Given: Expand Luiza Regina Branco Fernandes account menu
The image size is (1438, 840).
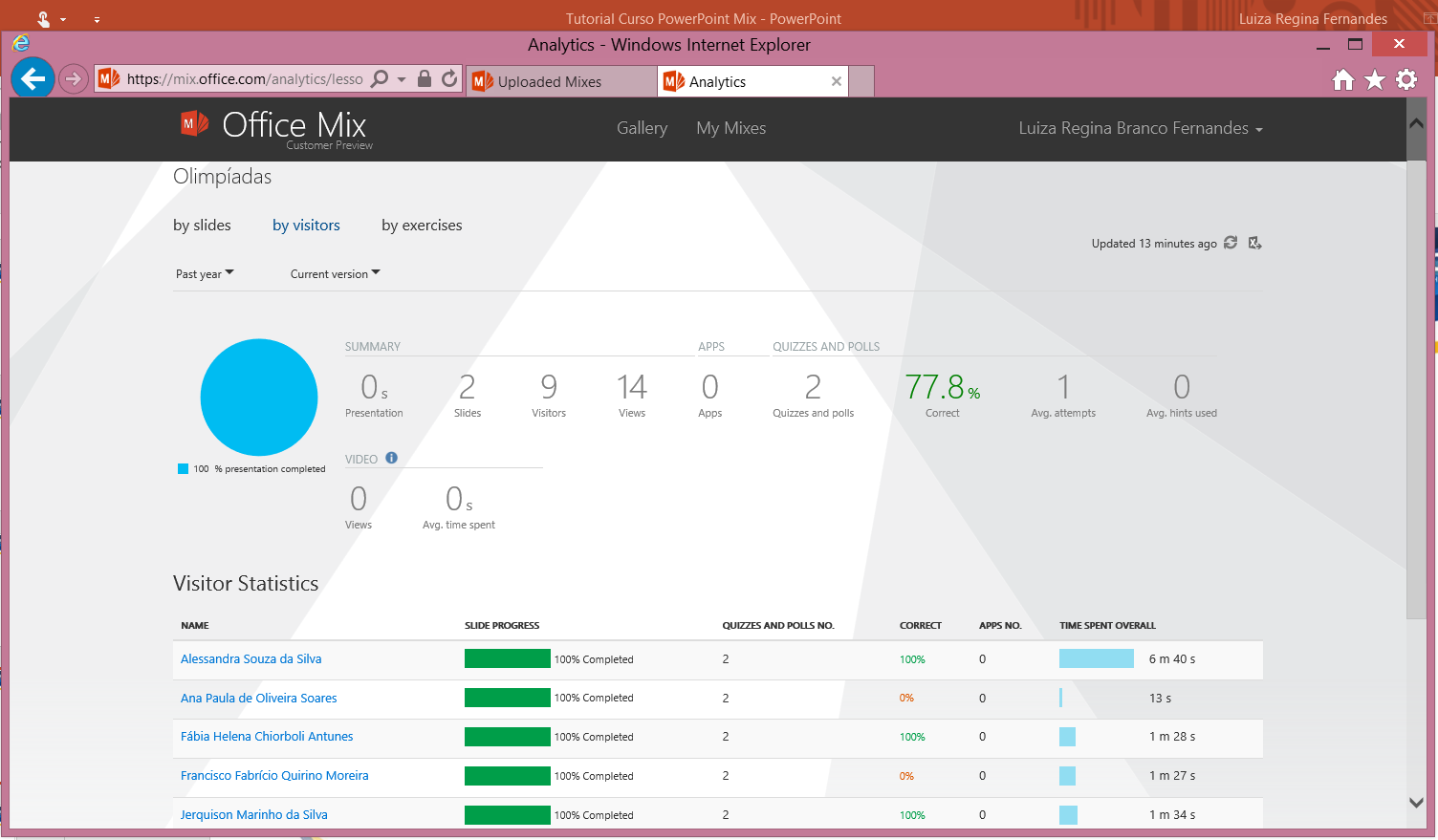Looking at the screenshot, I should [1141, 128].
